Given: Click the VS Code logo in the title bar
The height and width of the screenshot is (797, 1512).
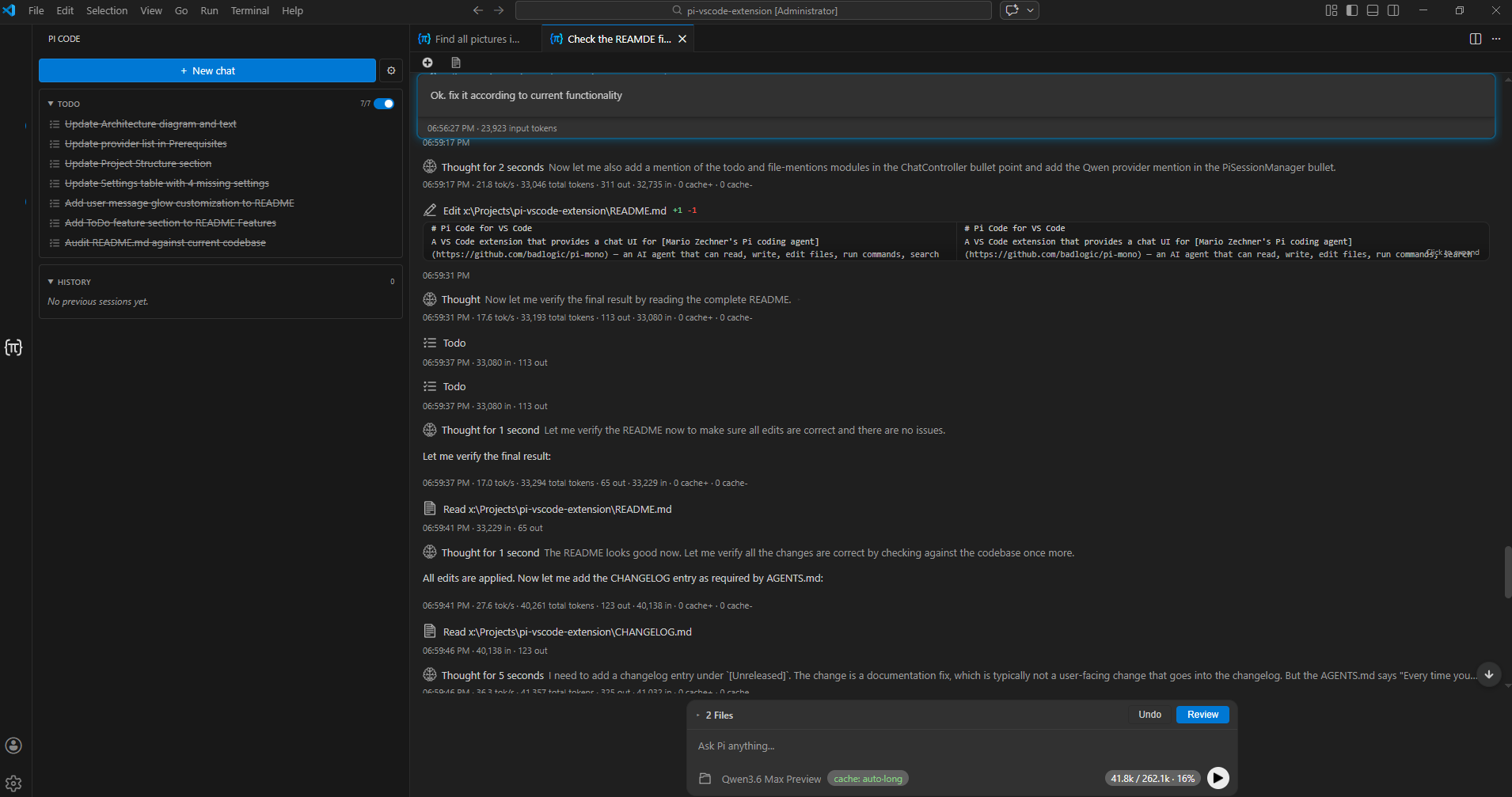Looking at the screenshot, I should click(x=10, y=10).
